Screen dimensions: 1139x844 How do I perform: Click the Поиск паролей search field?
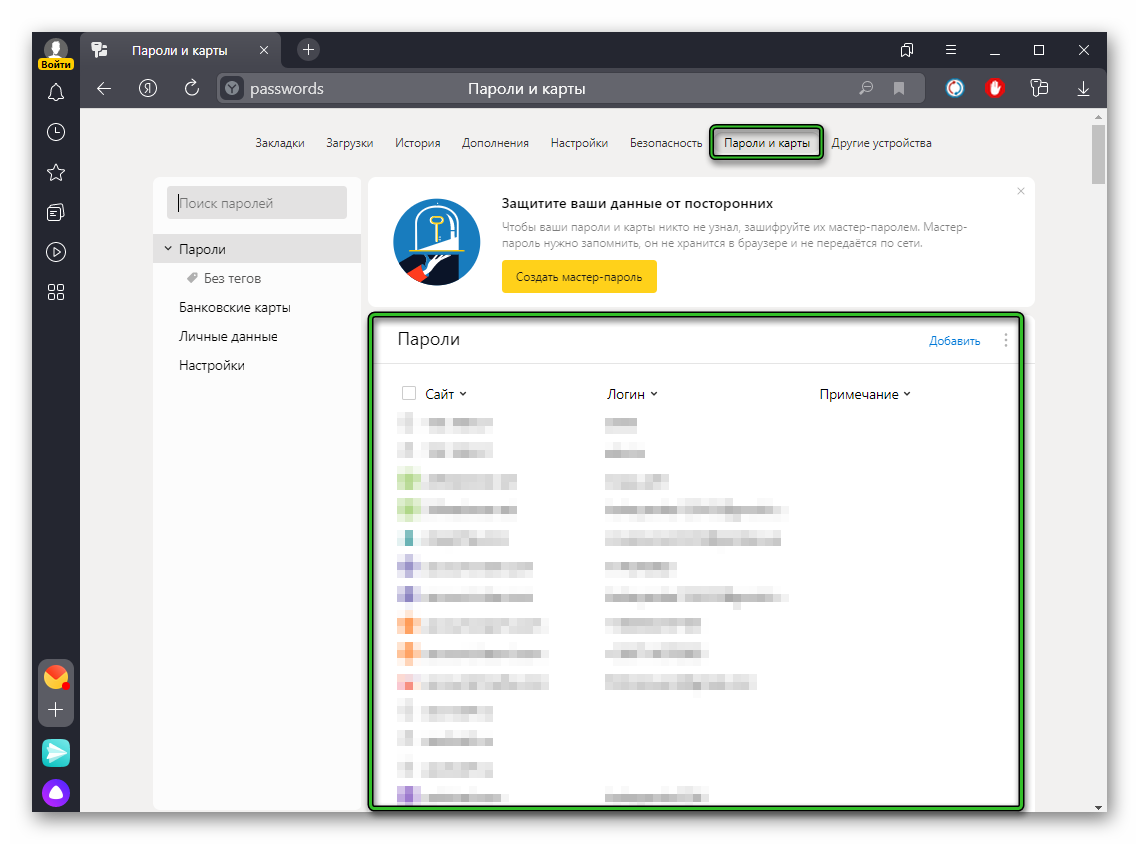[x=257, y=203]
